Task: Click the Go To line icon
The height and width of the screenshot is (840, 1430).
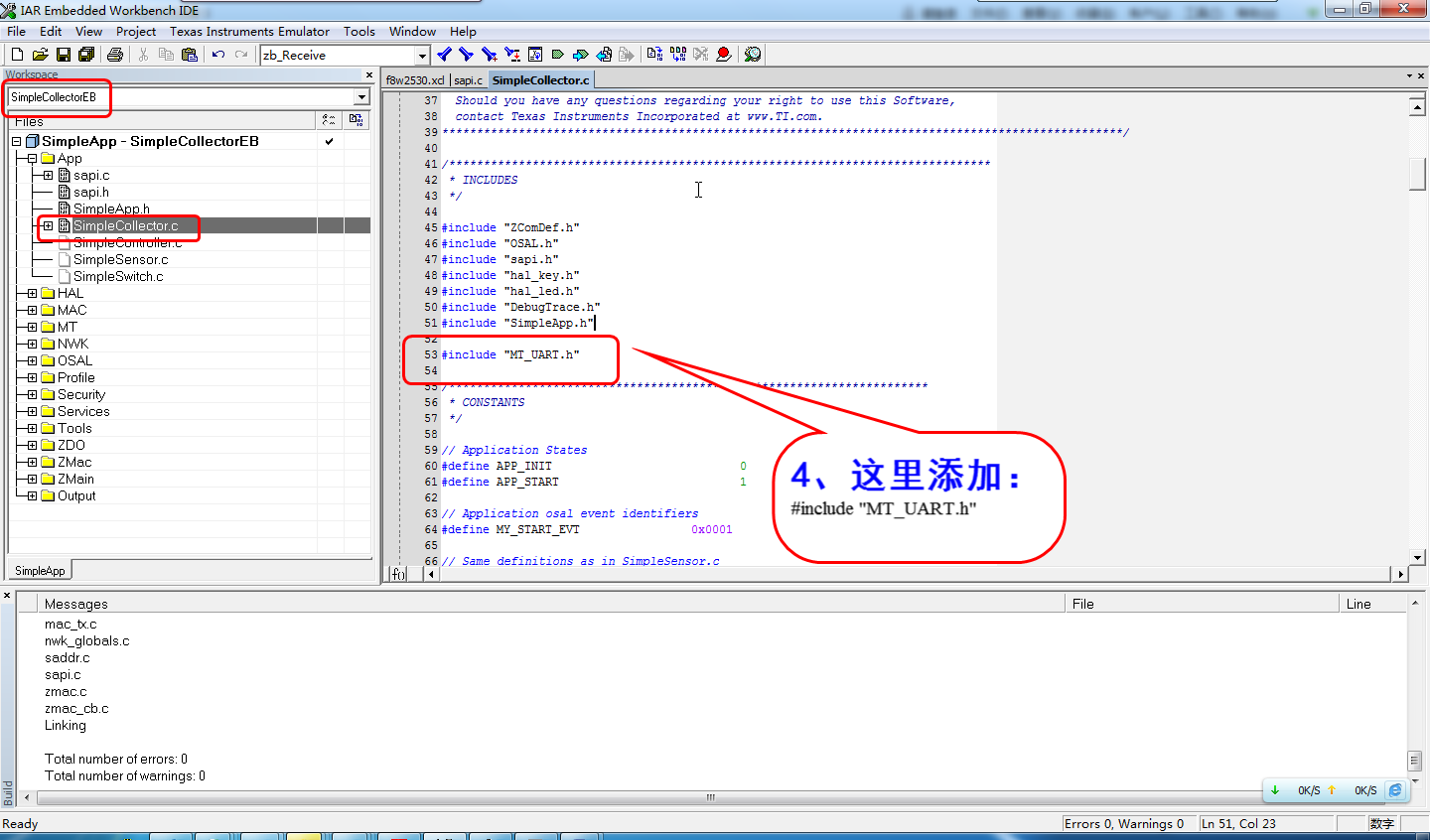Action: click(x=535, y=55)
